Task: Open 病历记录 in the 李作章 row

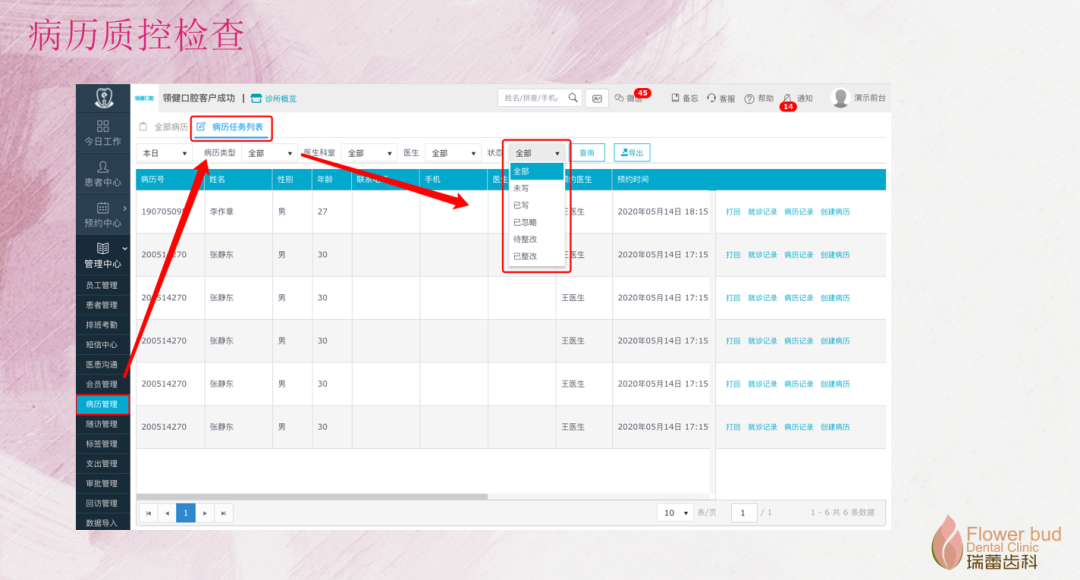Action: click(798, 211)
